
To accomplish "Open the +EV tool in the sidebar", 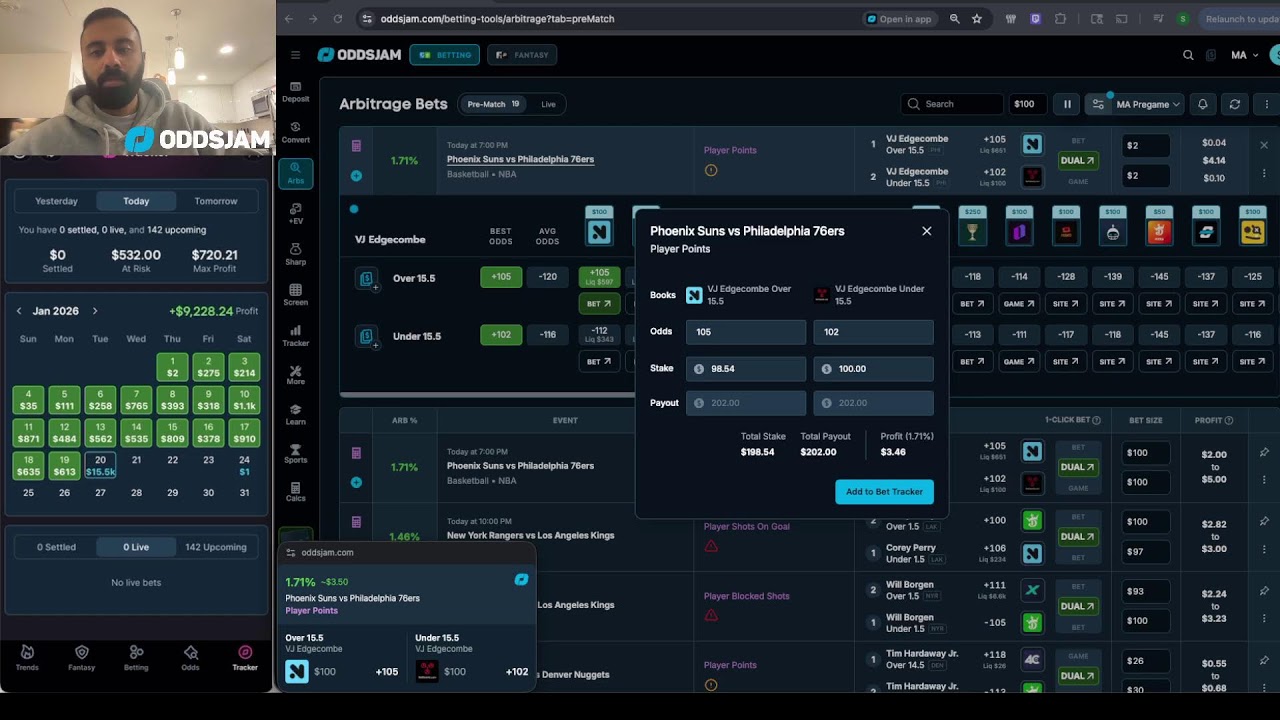I will click(x=295, y=214).
